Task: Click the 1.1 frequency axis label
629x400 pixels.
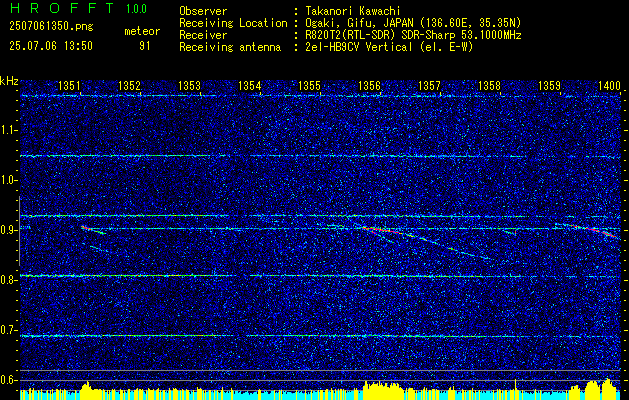Action: pyautogui.click(x=8, y=130)
